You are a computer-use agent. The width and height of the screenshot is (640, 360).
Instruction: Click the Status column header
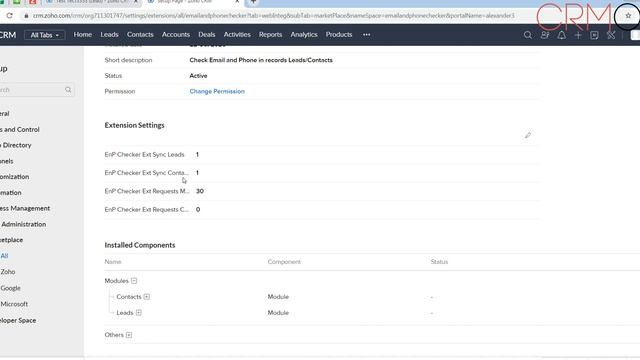click(439, 262)
